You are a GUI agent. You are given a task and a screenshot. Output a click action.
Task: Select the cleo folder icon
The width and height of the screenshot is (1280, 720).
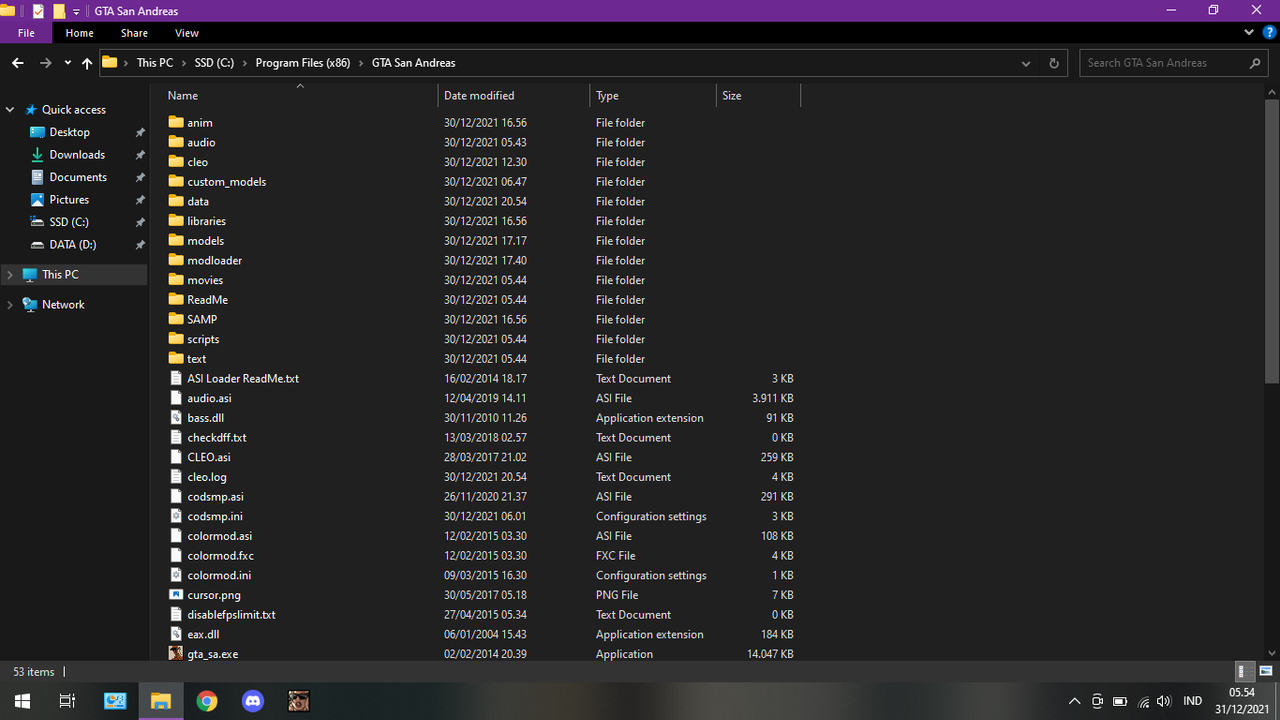coord(176,161)
